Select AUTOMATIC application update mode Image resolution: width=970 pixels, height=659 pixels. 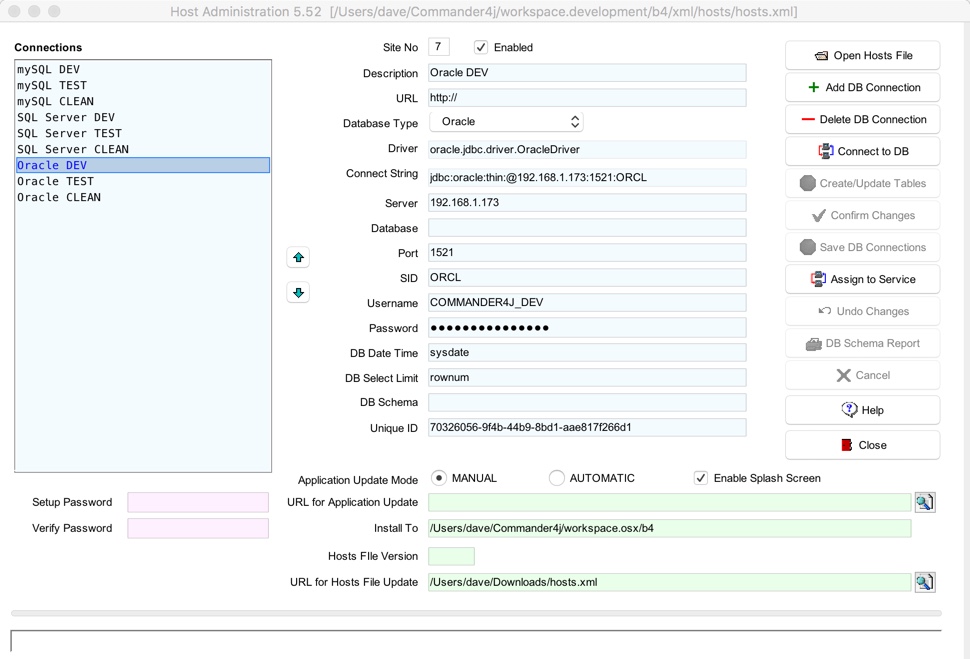pos(557,478)
